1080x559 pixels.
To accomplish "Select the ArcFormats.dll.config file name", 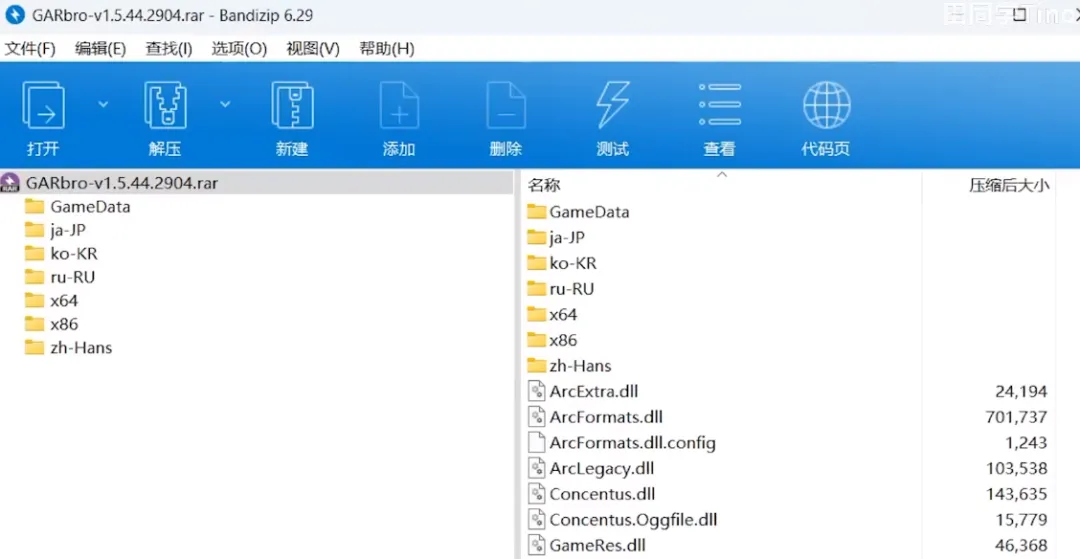I will pyautogui.click(x=633, y=443).
